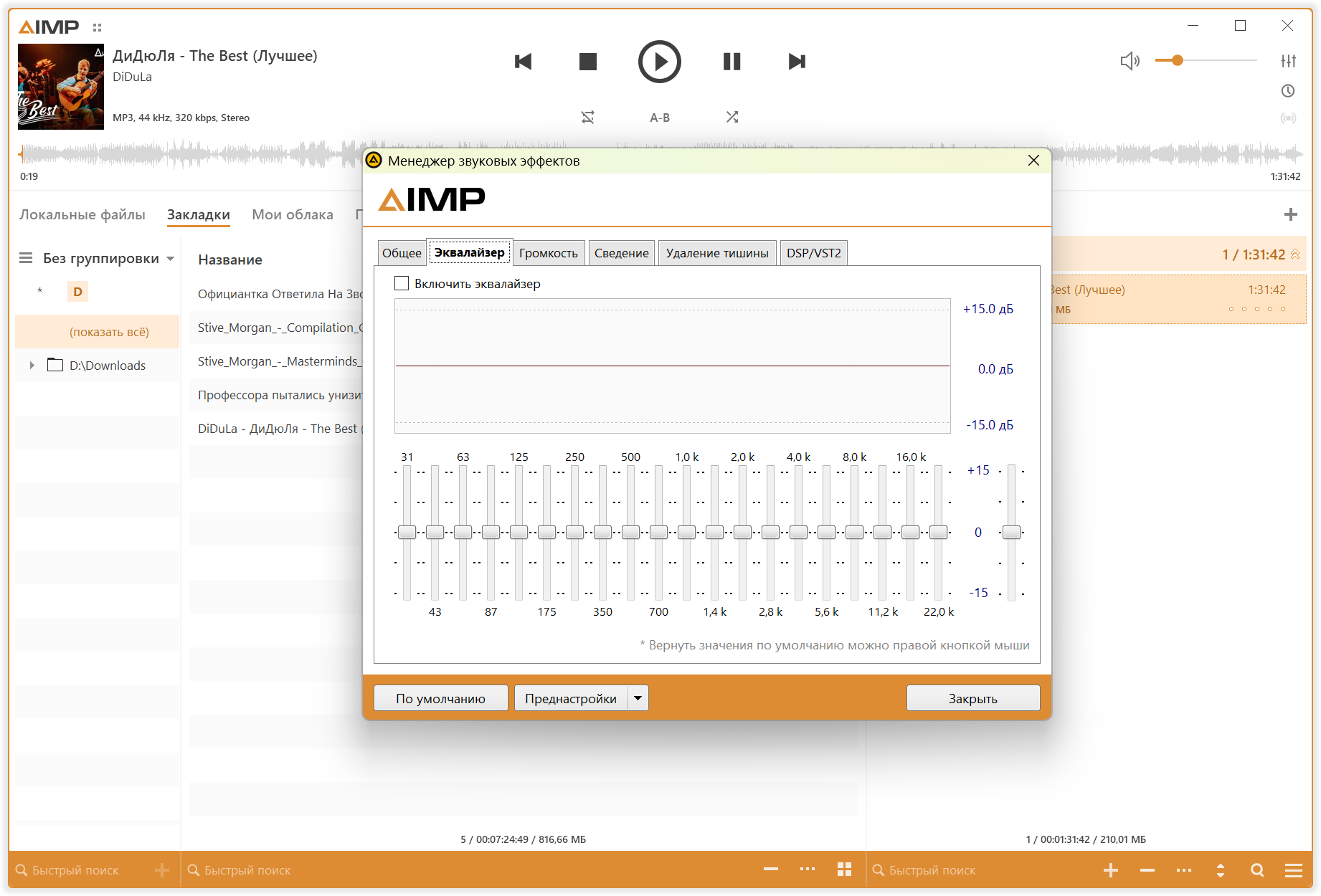This screenshot has width=1321, height=896.
Task: Open the internet radio capture icon
Action: click(1288, 118)
